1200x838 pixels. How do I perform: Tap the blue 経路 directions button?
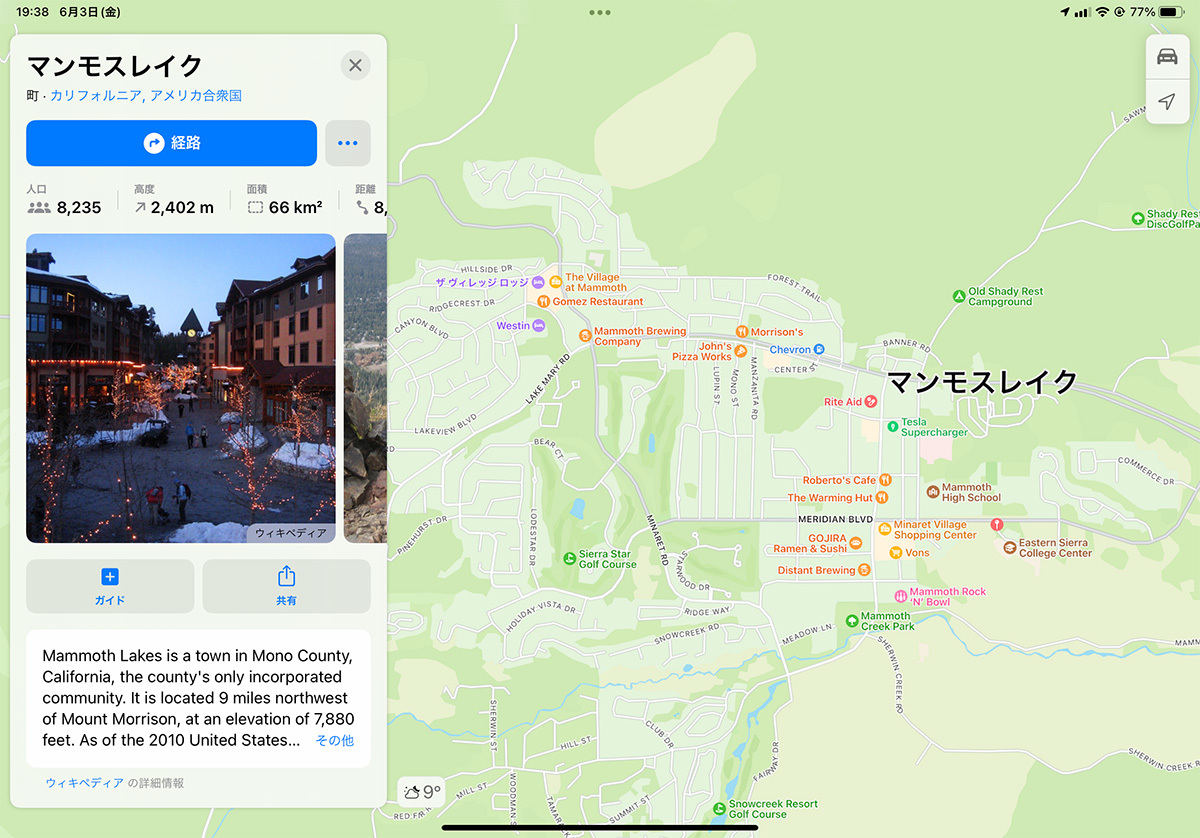[171, 143]
